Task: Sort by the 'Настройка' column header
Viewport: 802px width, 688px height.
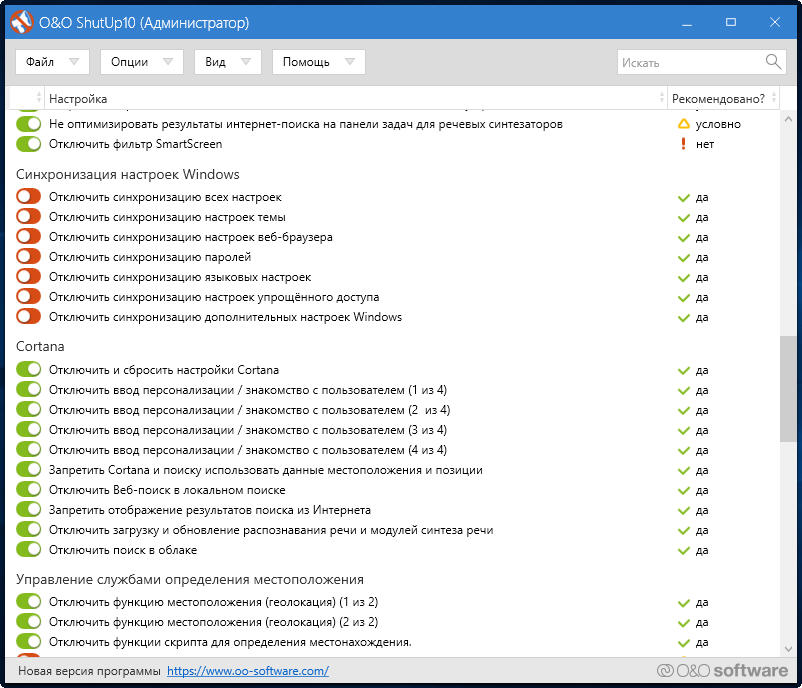Action: 355,98
